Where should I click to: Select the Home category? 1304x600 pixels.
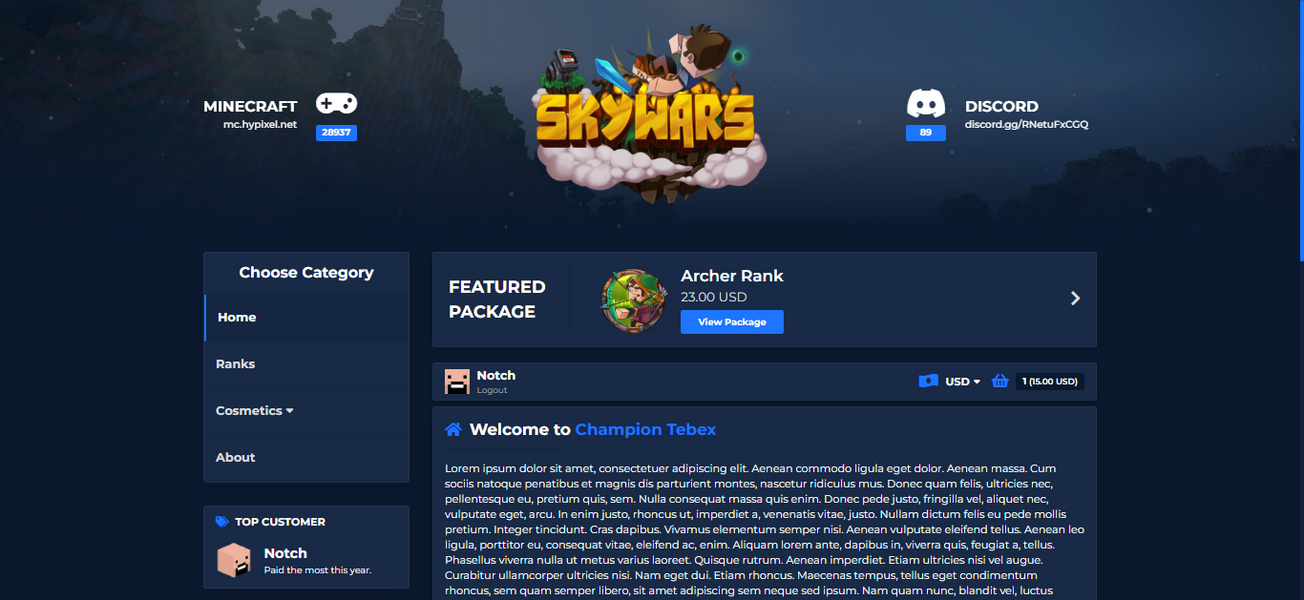(237, 317)
